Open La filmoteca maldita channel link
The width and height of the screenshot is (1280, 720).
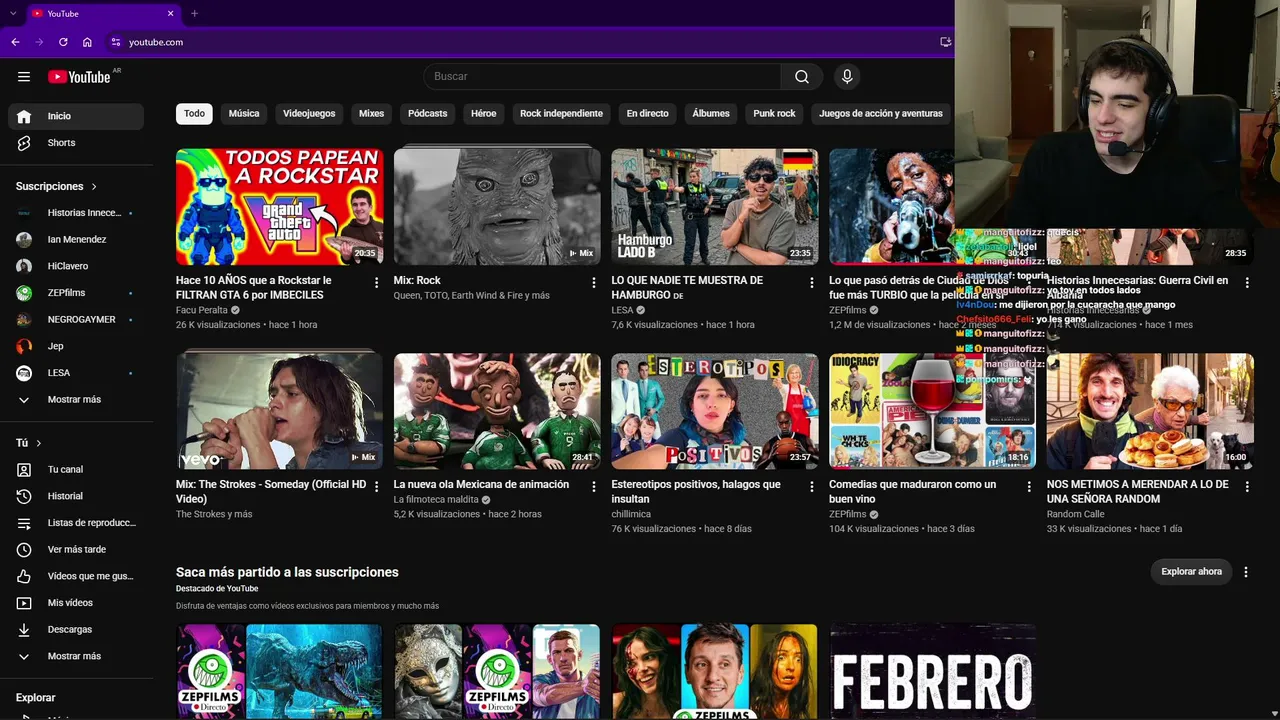tap(436, 500)
